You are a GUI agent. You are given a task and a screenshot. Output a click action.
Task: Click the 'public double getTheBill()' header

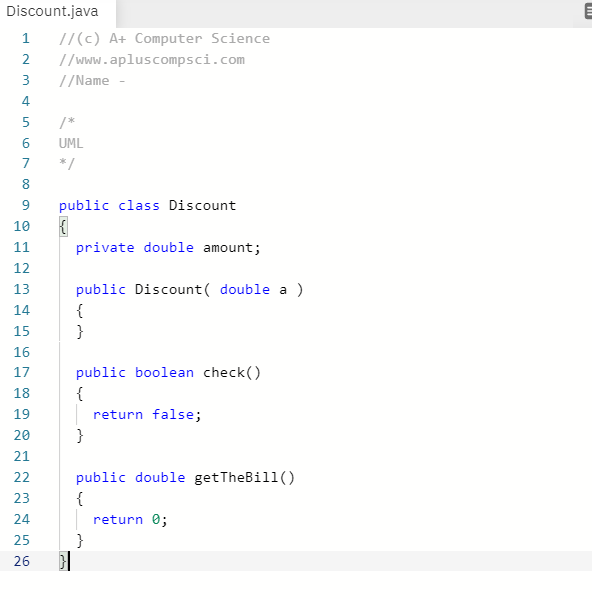tap(185, 478)
